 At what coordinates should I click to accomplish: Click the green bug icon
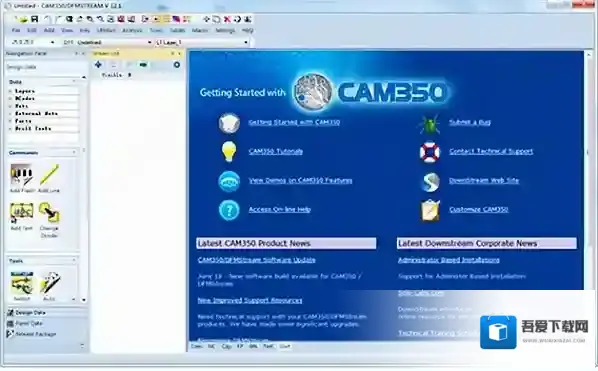tap(430, 124)
